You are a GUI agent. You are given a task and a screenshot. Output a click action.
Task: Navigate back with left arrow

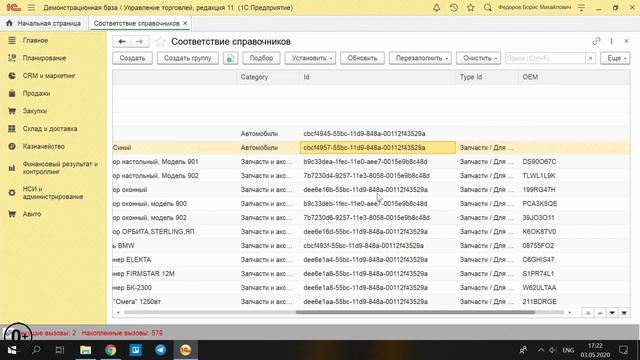click(122, 41)
